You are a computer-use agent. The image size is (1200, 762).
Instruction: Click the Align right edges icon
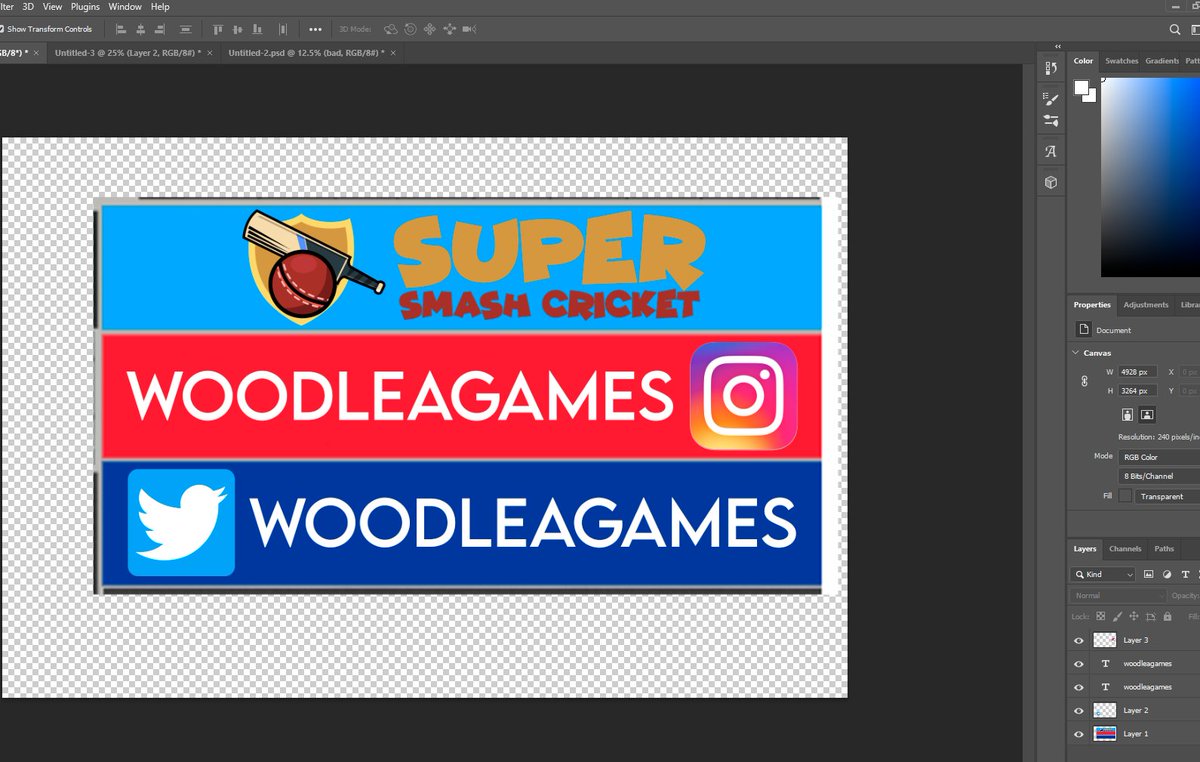(x=161, y=29)
